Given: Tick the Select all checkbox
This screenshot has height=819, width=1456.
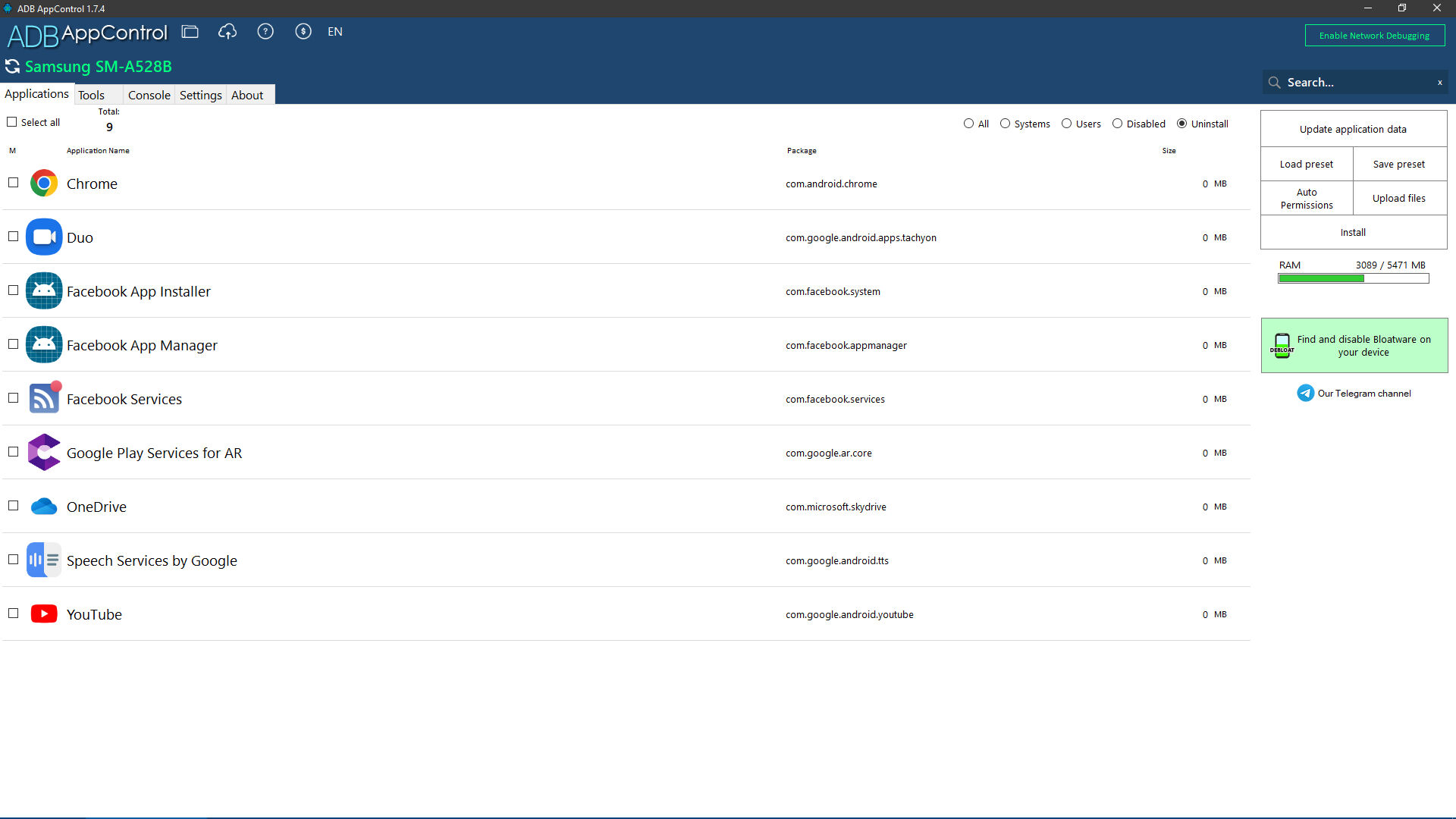Looking at the screenshot, I should pyautogui.click(x=12, y=122).
